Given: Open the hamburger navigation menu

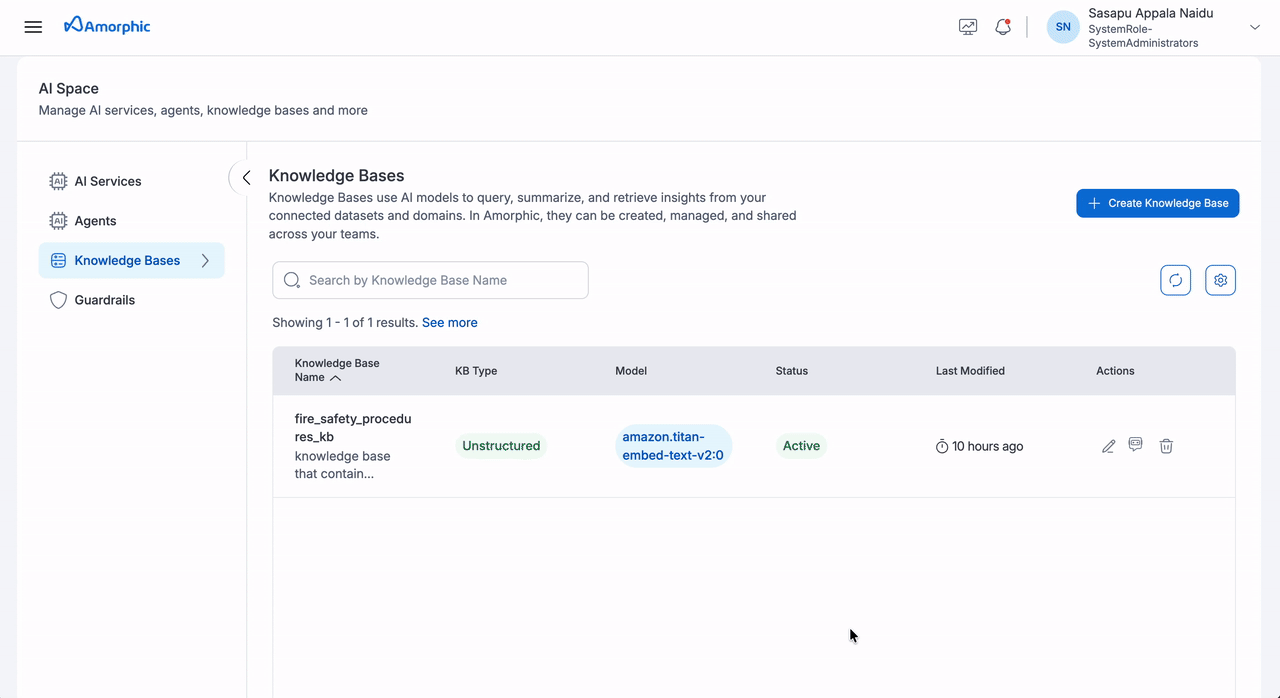Looking at the screenshot, I should pos(33,26).
